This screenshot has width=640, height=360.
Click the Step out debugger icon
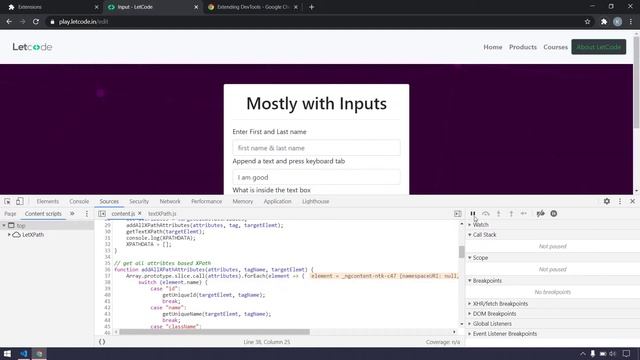511,213
